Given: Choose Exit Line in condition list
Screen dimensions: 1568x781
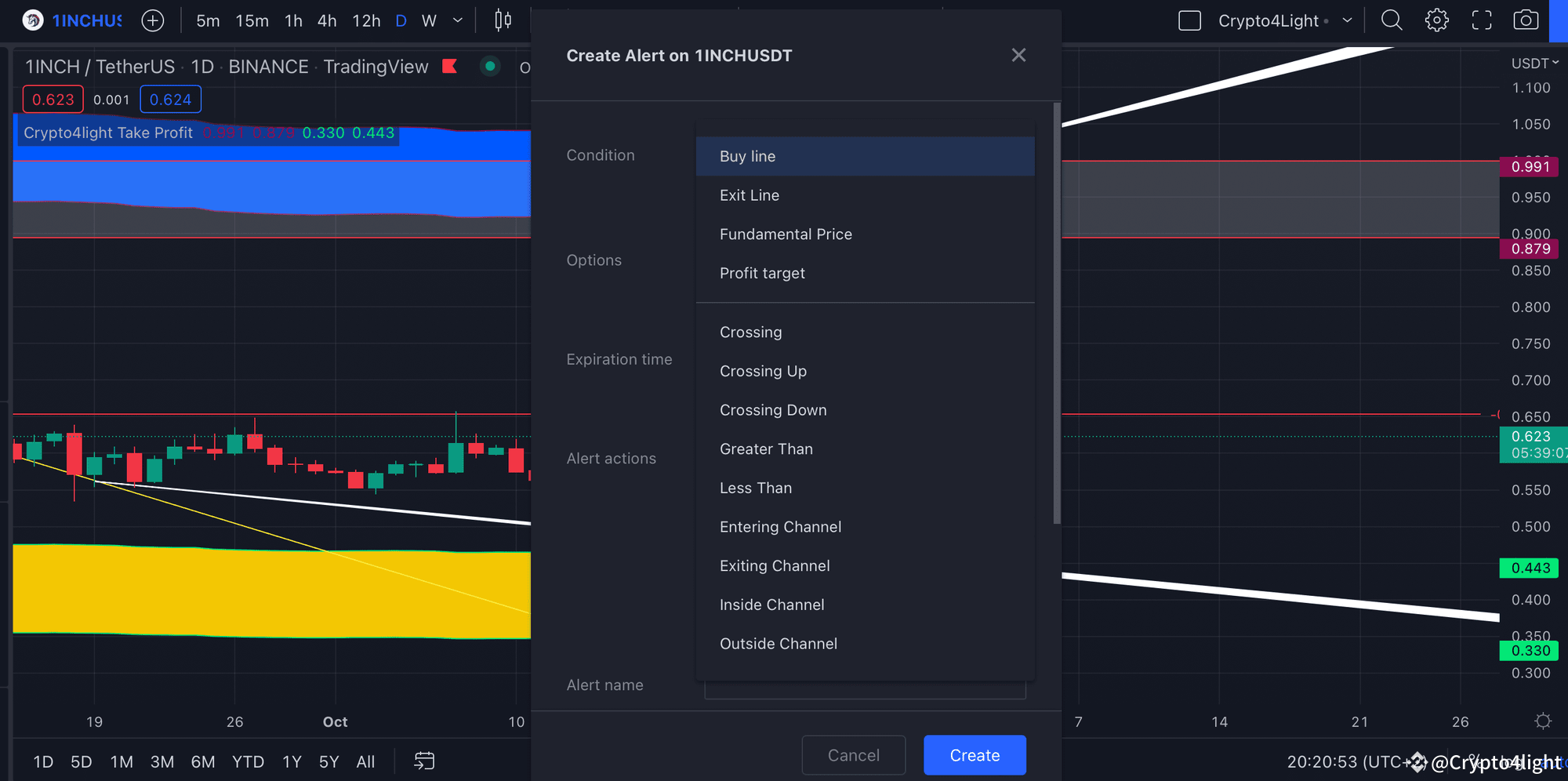Looking at the screenshot, I should 865,195.
